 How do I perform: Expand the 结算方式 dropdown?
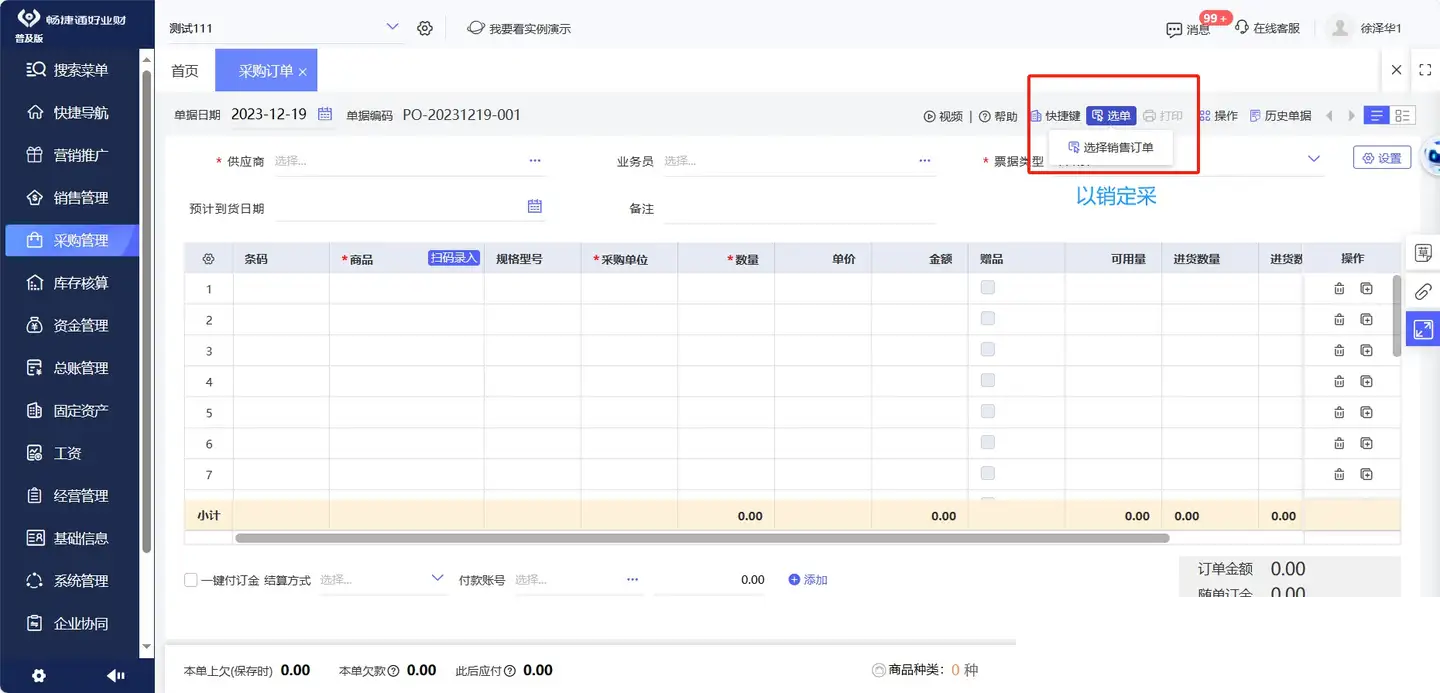(x=437, y=579)
